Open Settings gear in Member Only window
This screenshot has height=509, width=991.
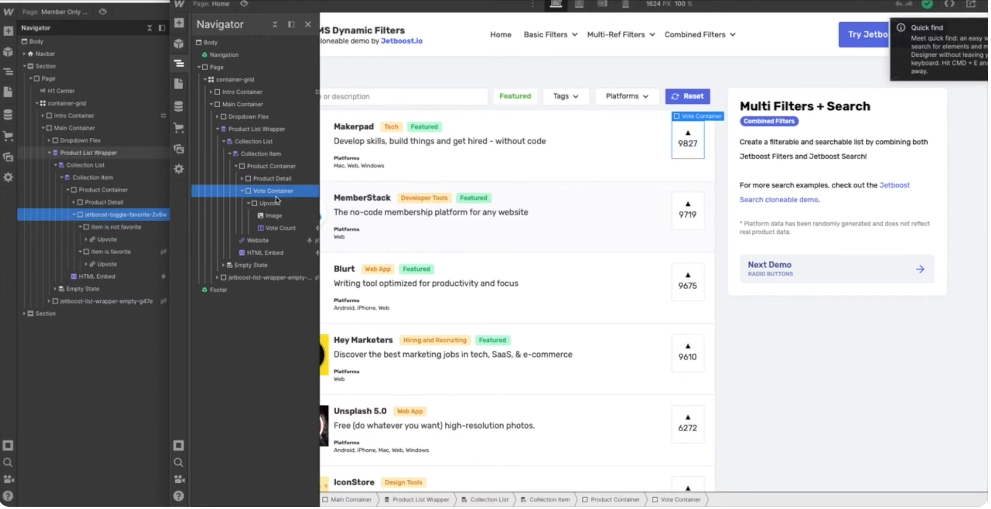pyautogui.click(x=8, y=178)
